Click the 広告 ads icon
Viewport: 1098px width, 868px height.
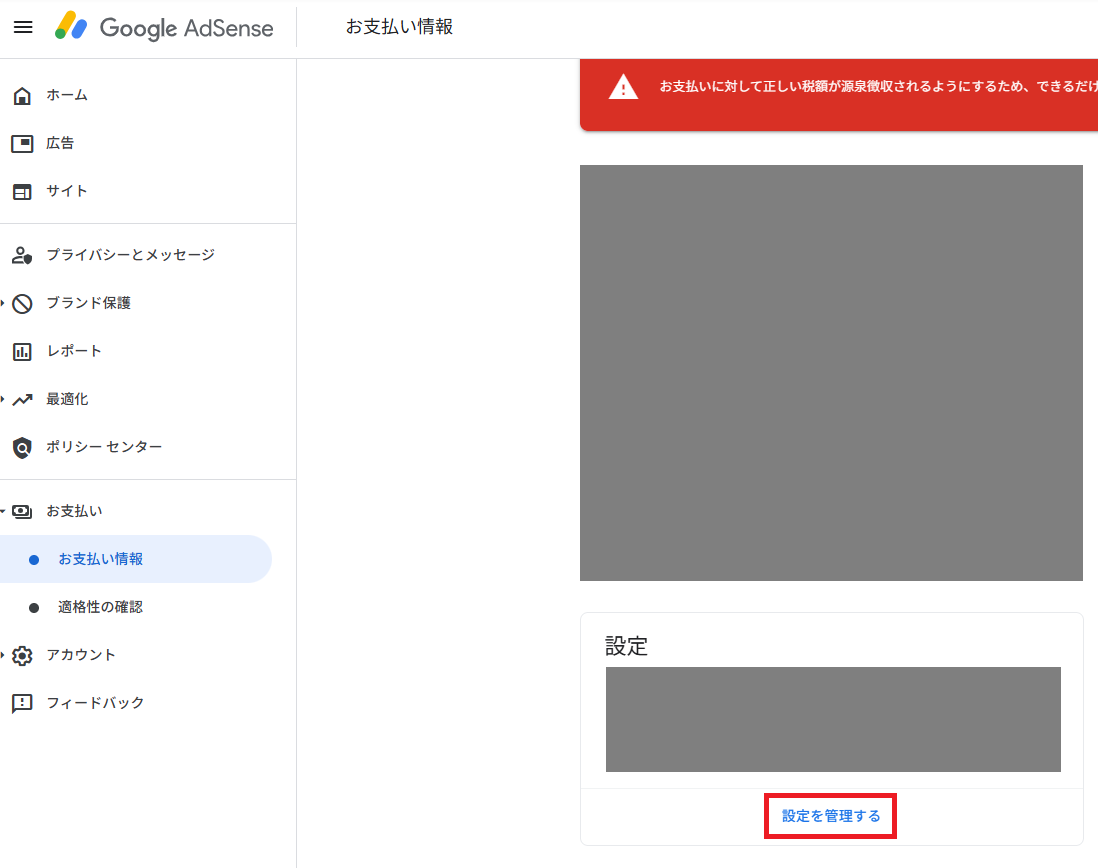[22, 144]
